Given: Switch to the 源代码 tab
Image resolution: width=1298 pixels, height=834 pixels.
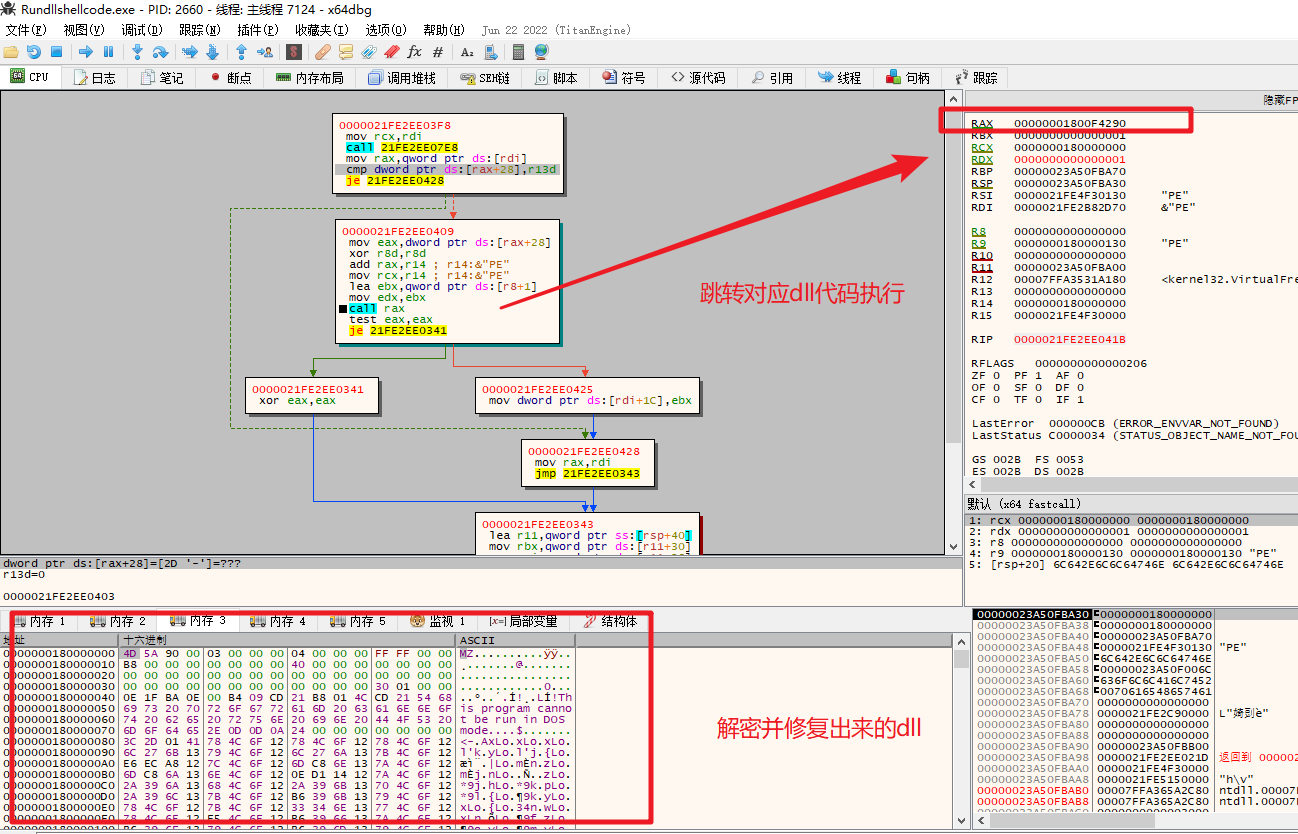Looking at the screenshot, I should point(698,77).
